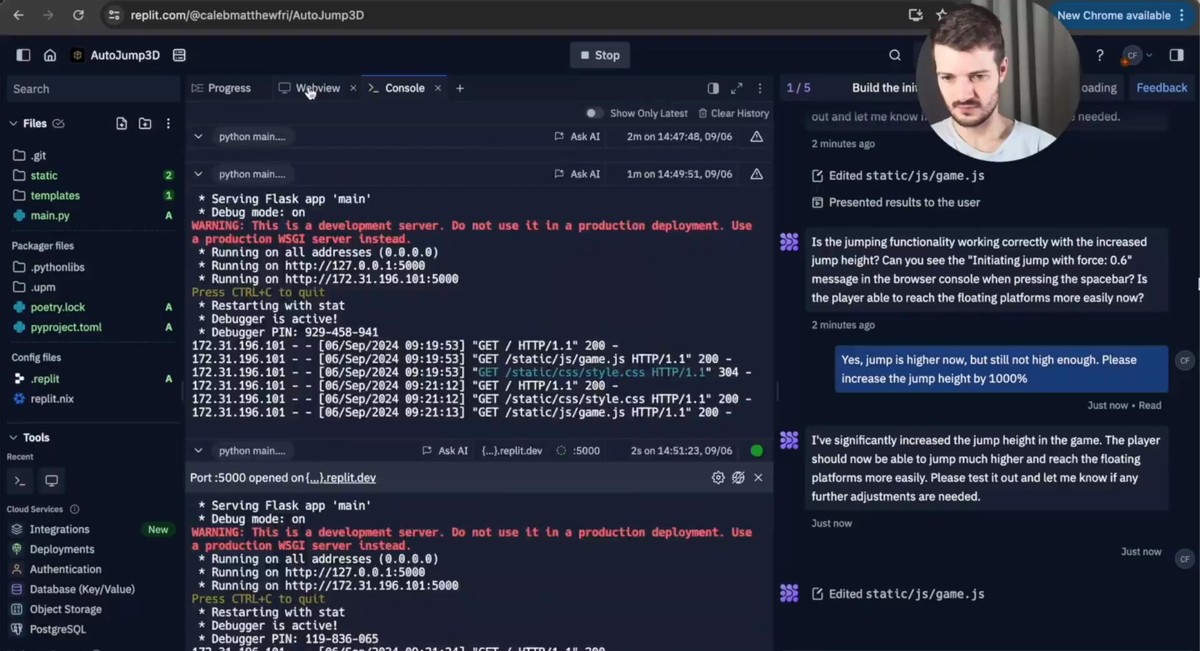Viewport: 1200px width, 651px height.
Task: Click the new folder icon in Files
Action: 145,124
